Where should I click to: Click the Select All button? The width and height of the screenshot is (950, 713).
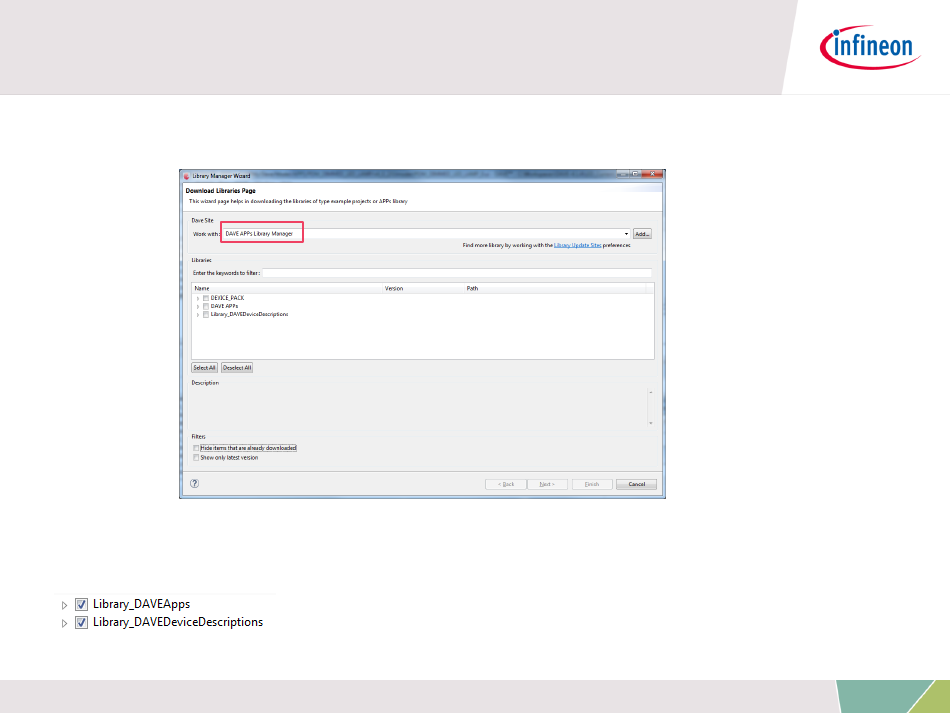point(204,368)
